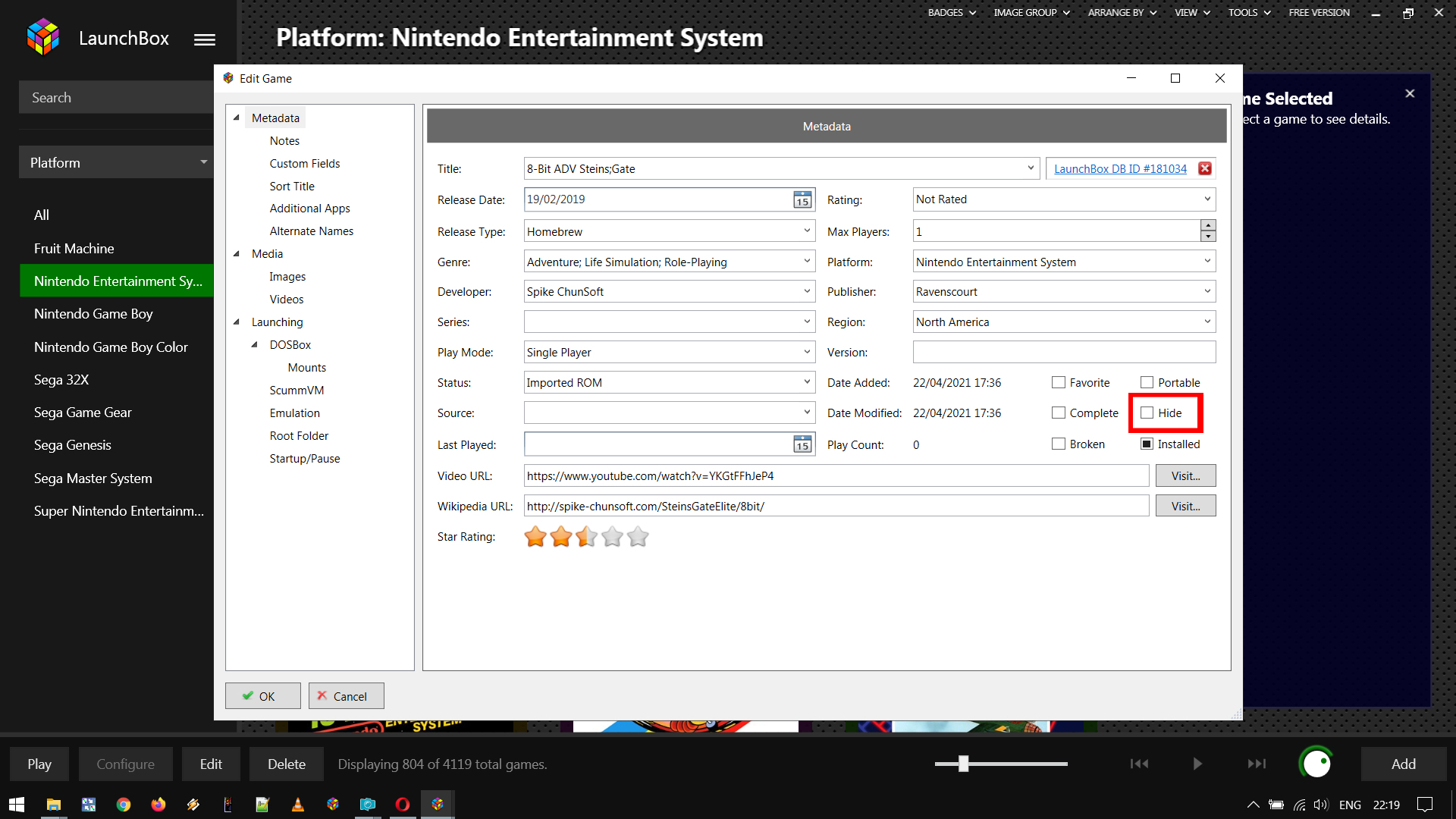This screenshot has width=1456, height=819.
Task: Confirm edits with the OK button
Action: pos(262,696)
